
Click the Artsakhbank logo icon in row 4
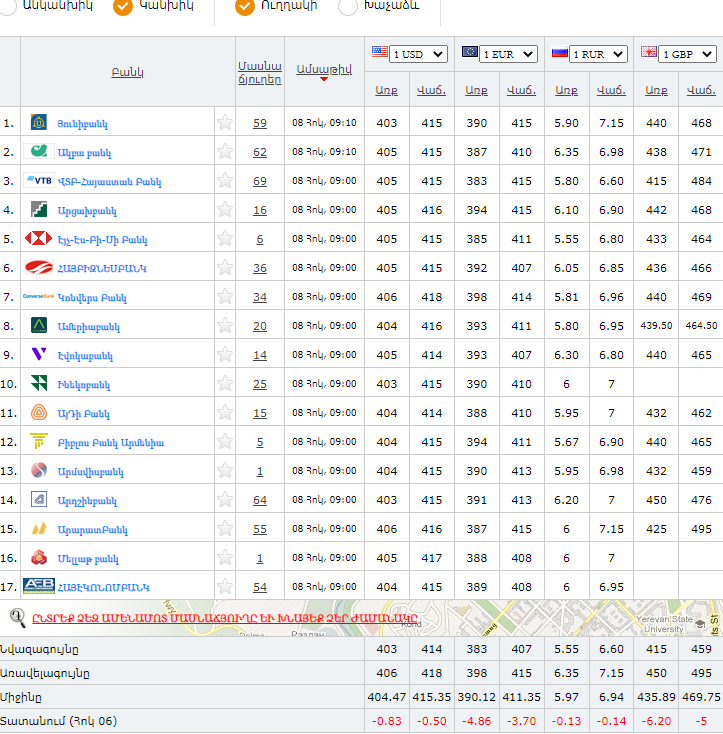39,209
